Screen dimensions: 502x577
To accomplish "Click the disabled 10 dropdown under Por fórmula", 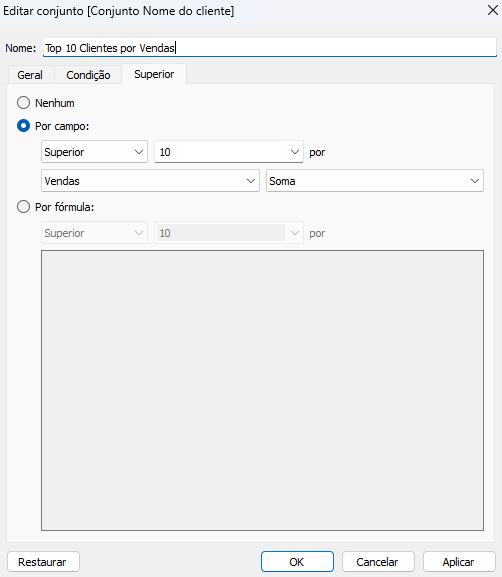I will pos(229,233).
